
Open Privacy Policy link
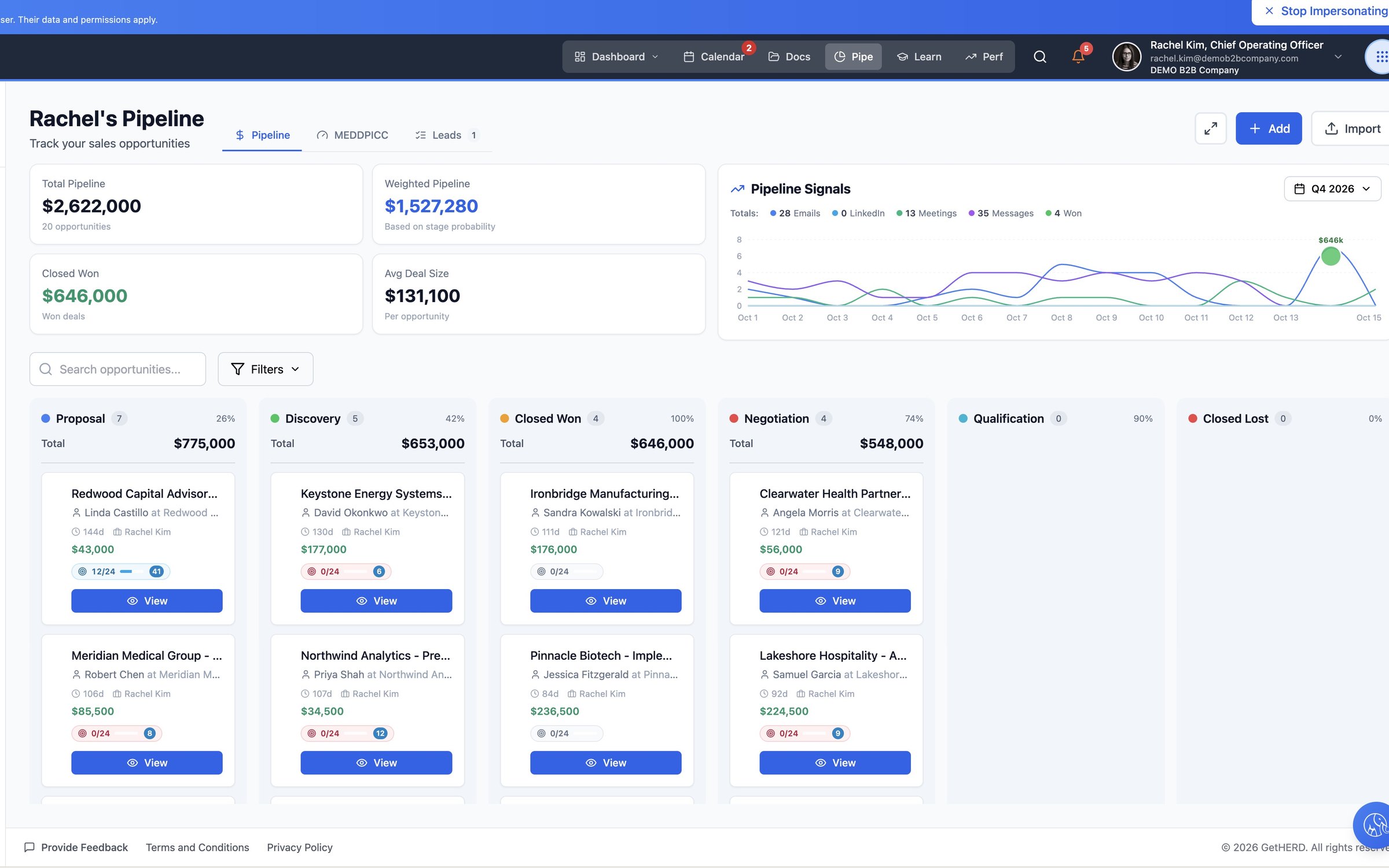pos(300,847)
